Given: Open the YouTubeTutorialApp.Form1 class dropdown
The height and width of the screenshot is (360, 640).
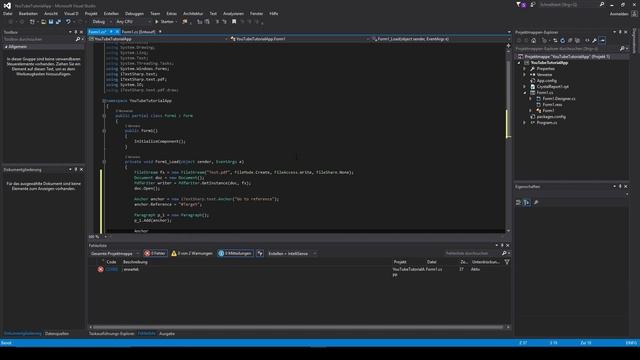Looking at the screenshot, I should [x=300, y=39].
